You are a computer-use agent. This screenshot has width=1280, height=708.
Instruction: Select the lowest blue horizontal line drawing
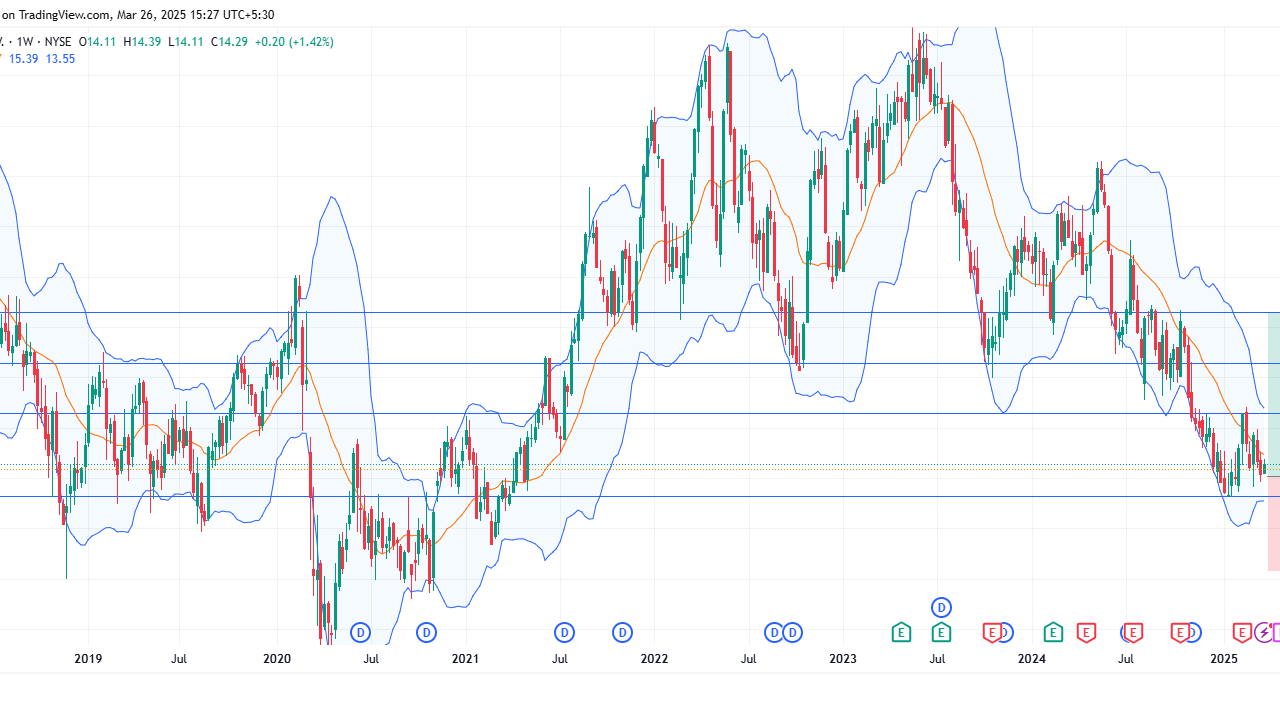(640, 496)
